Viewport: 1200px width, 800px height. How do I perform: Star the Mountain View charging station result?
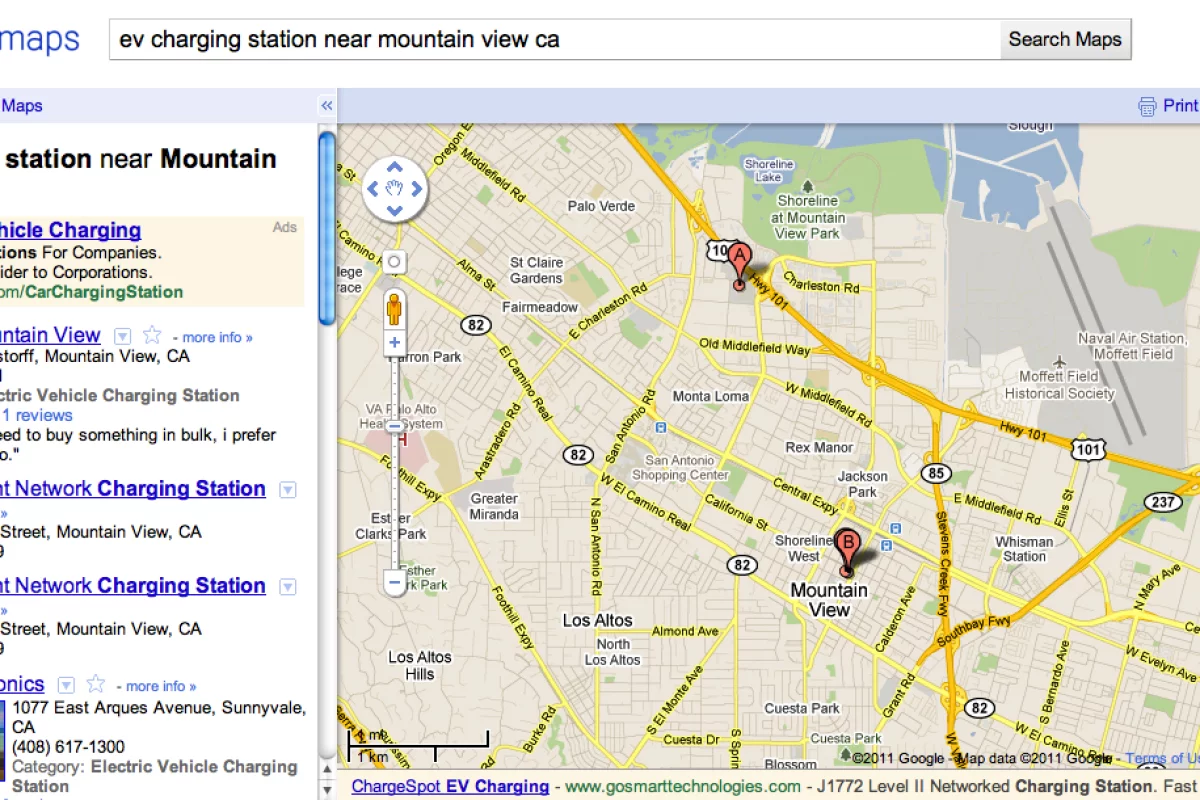(x=151, y=336)
